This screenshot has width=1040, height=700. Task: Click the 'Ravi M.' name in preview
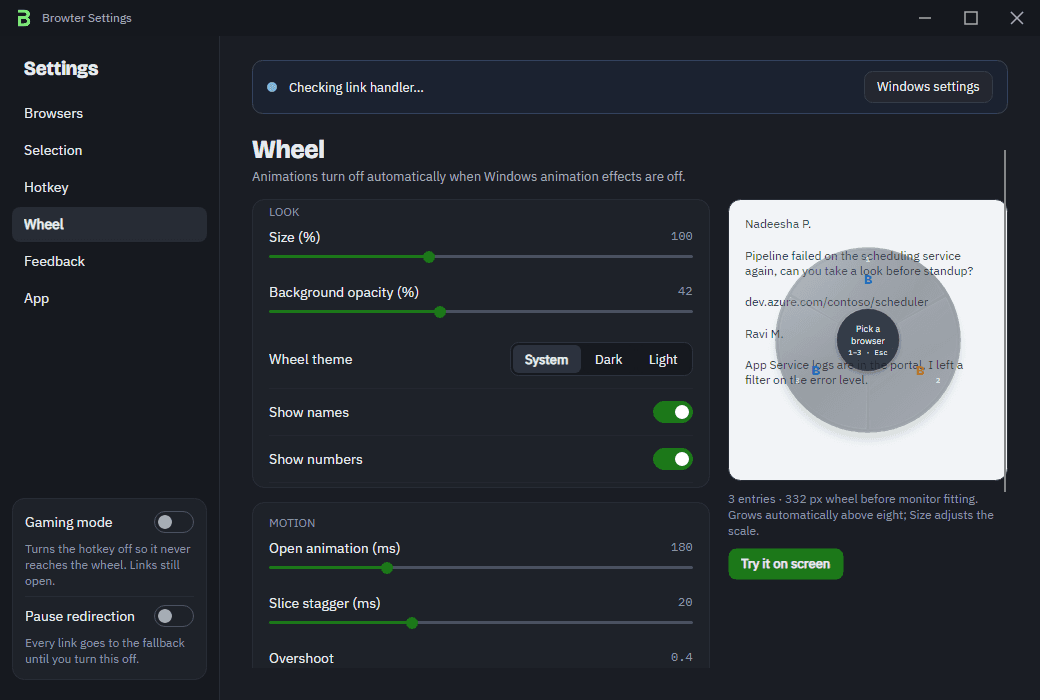(x=764, y=334)
